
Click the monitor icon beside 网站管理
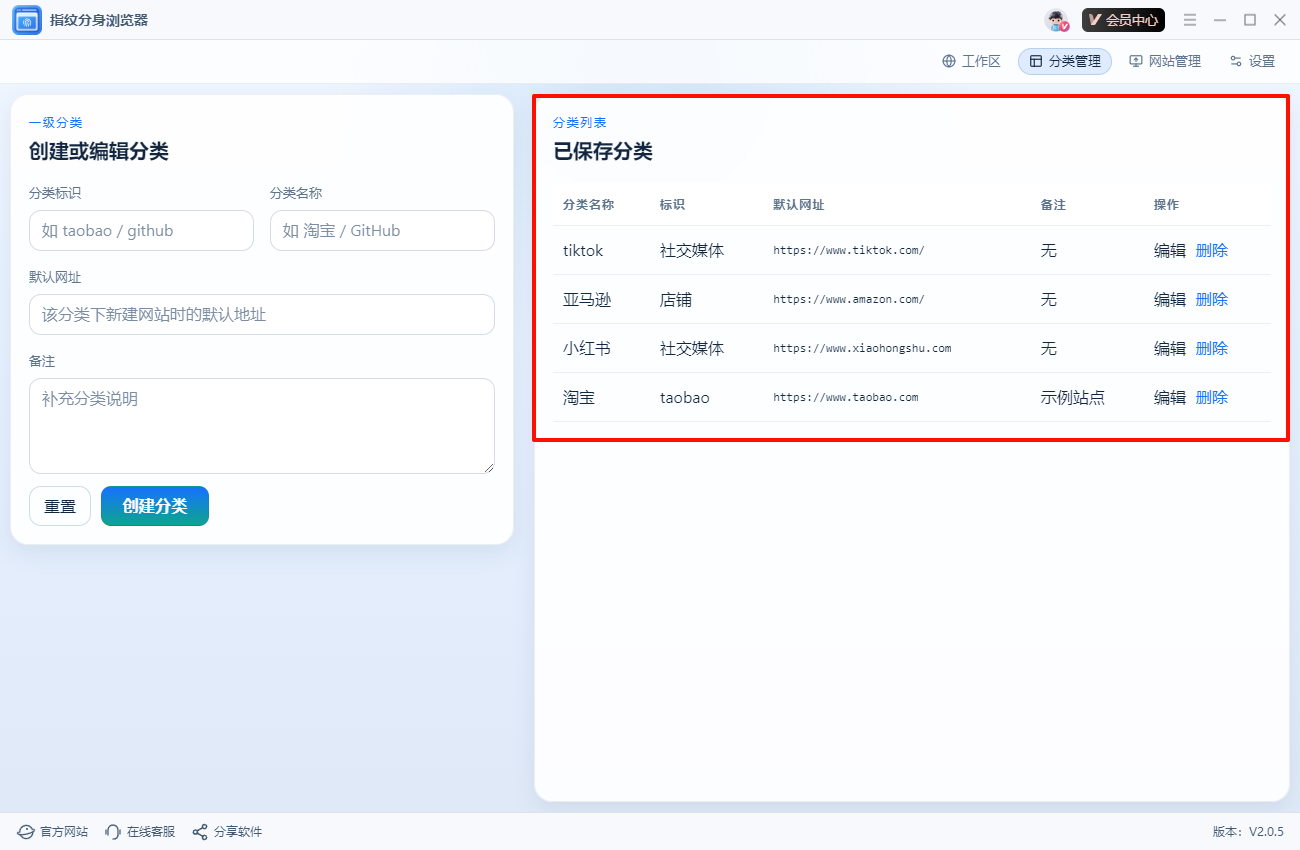(x=1136, y=61)
